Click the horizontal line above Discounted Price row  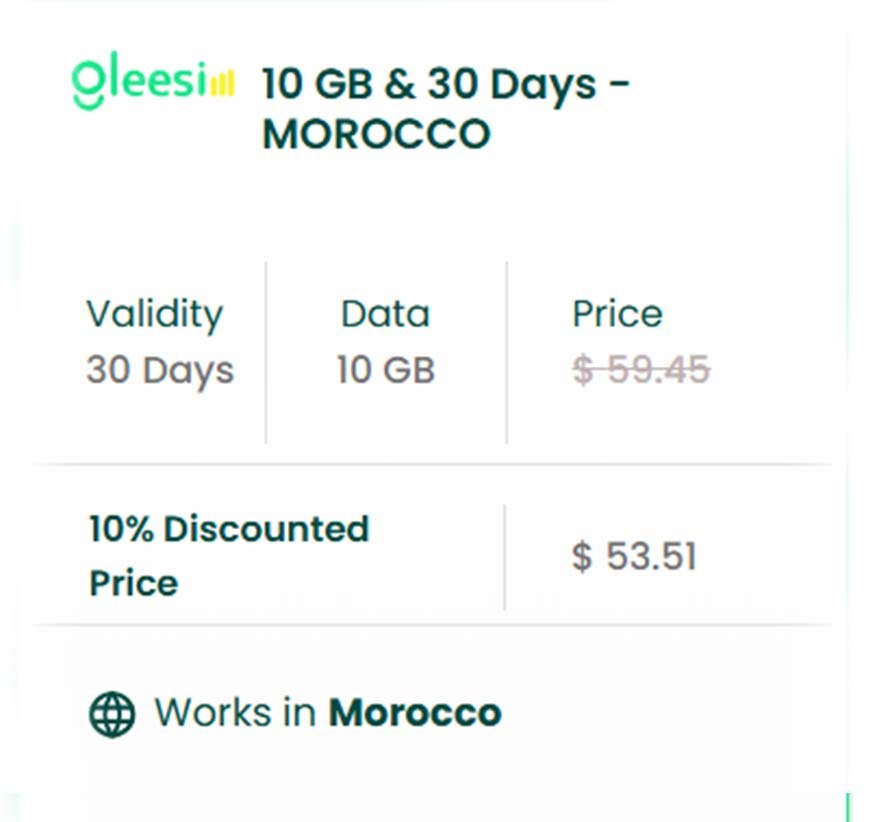click(x=432, y=464)
